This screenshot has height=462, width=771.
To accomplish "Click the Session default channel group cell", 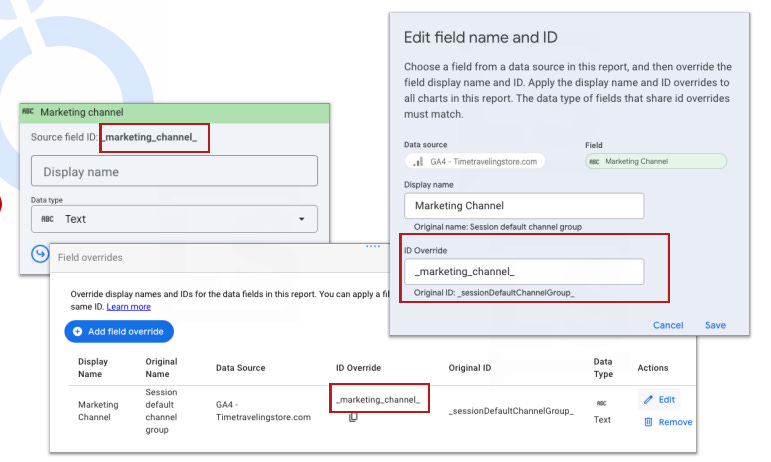I will pyautogui.click(x=161, y=411).
